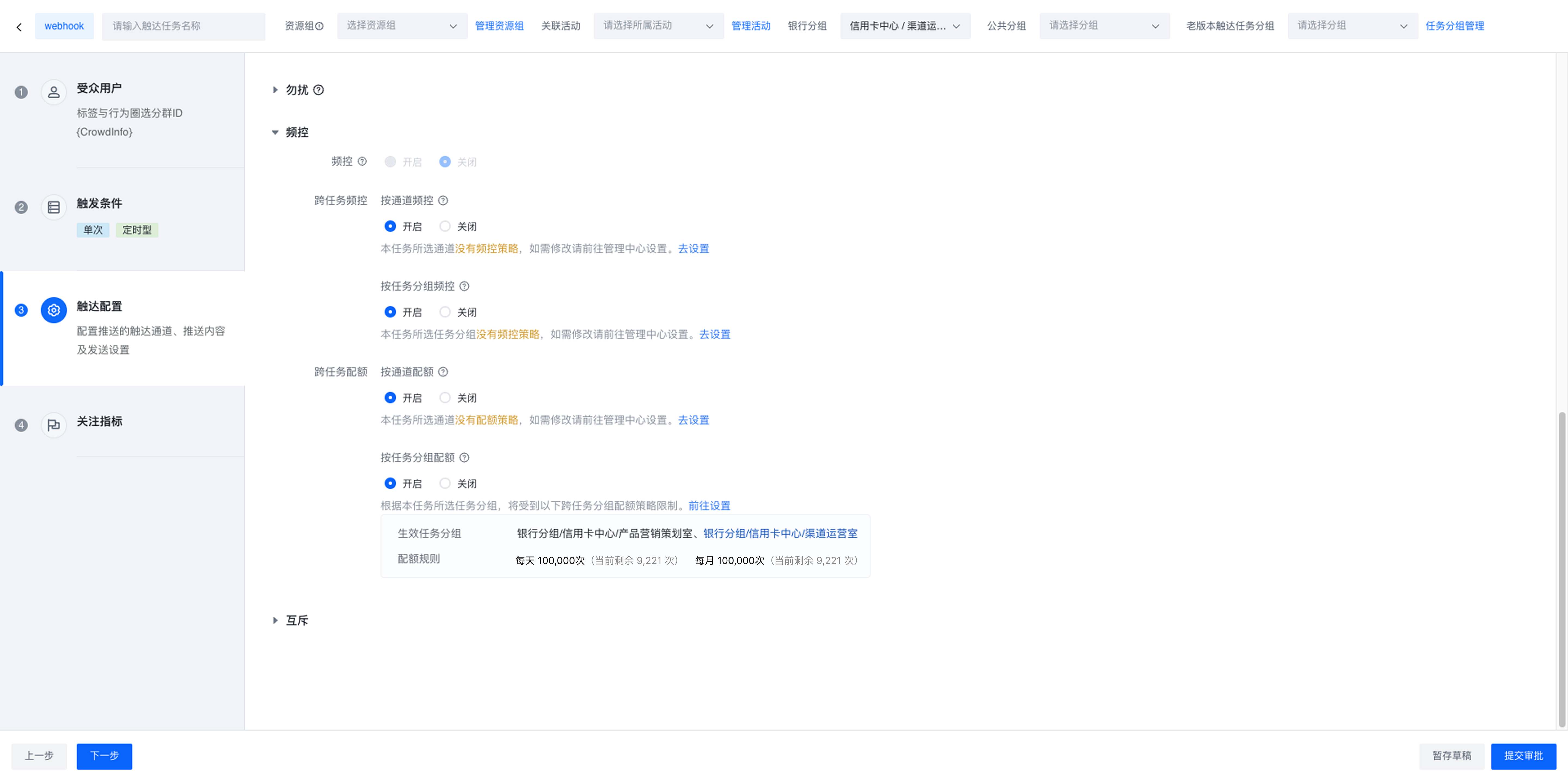Select 关闭 for 按任务分组配额
The height and width of the screenshot is (782, 1568).
pyautogui.click(x=445, y=484)
